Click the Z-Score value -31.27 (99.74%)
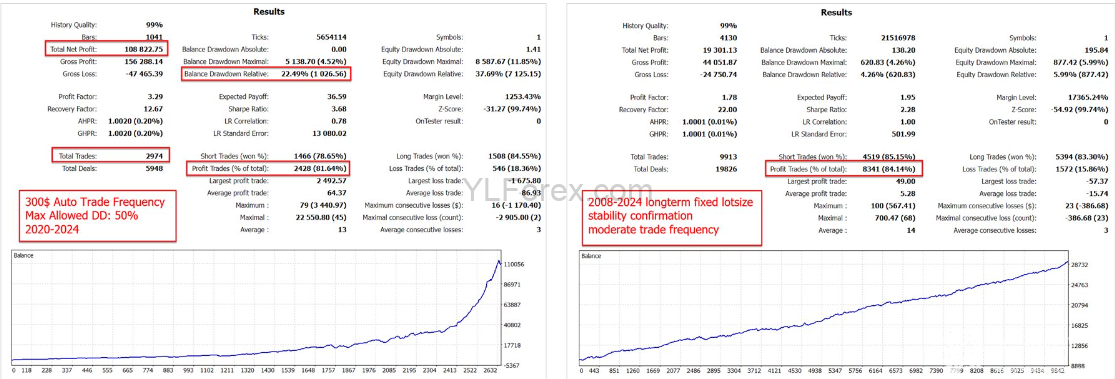The image size is (1115, 379). click(x=513, y=109)
